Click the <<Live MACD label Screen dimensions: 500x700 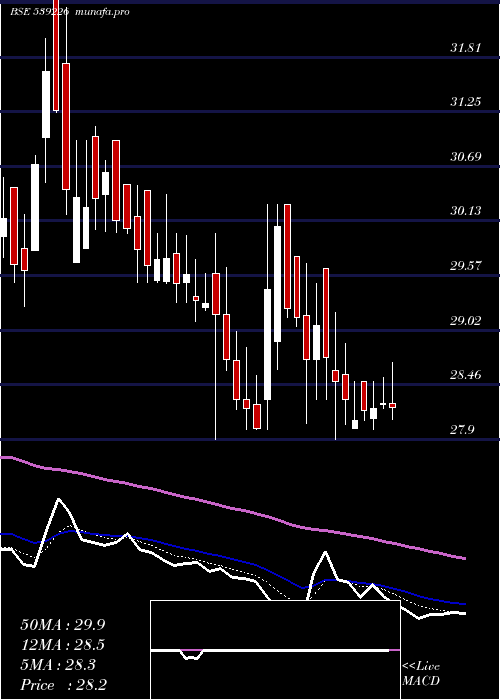coord(421,674)
